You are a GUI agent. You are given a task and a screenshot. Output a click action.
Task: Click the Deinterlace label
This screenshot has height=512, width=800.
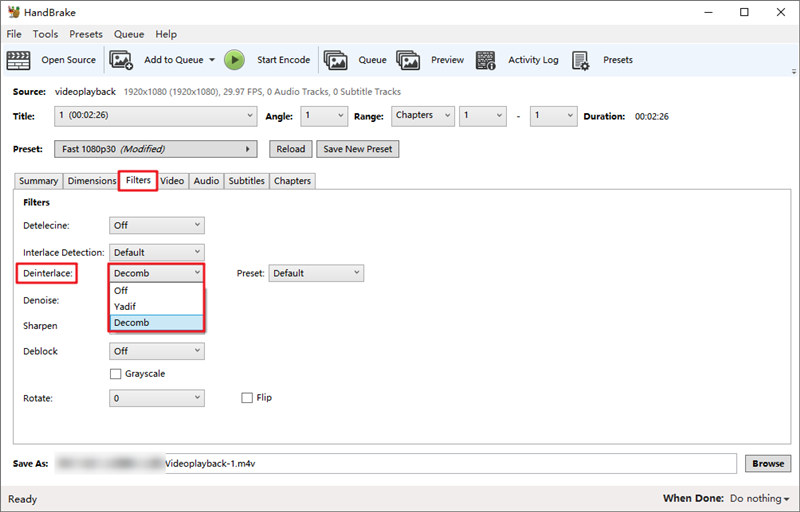pyautogui.click(x=47, y=273)
